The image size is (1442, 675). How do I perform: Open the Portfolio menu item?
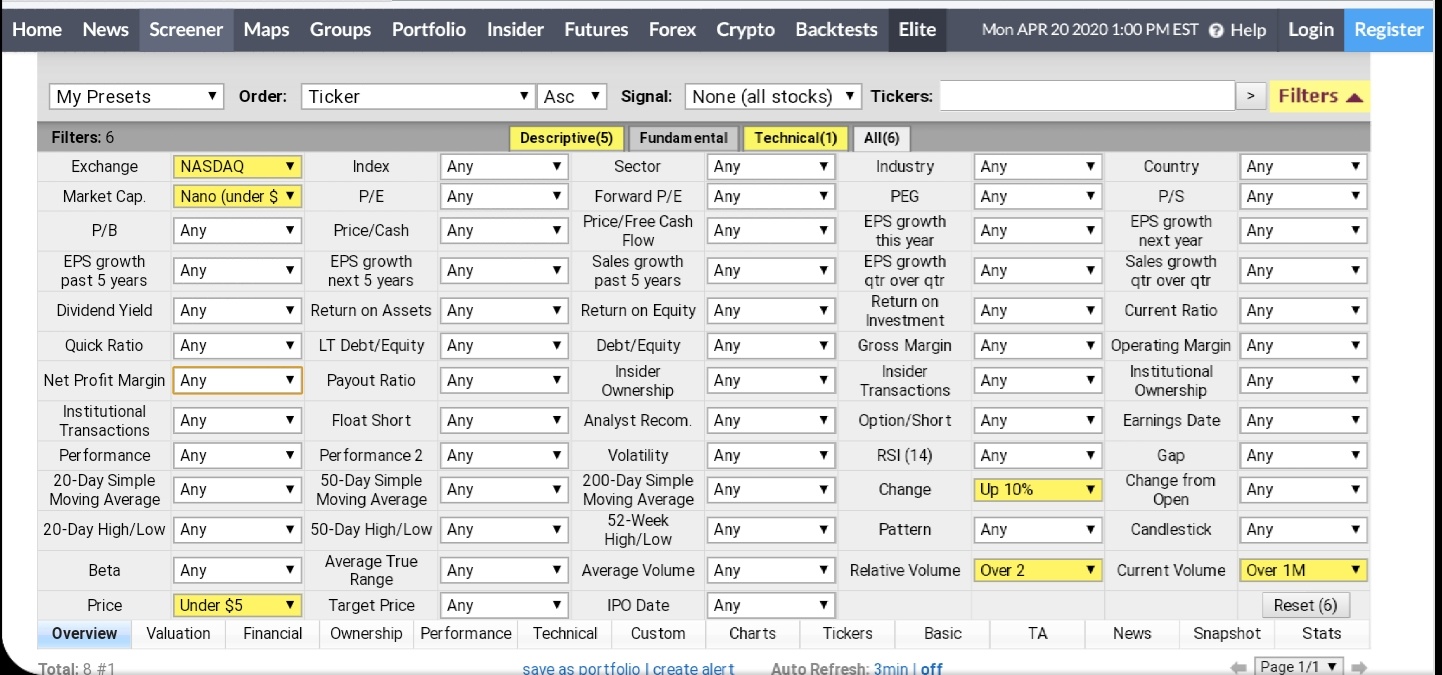(429, 30)
